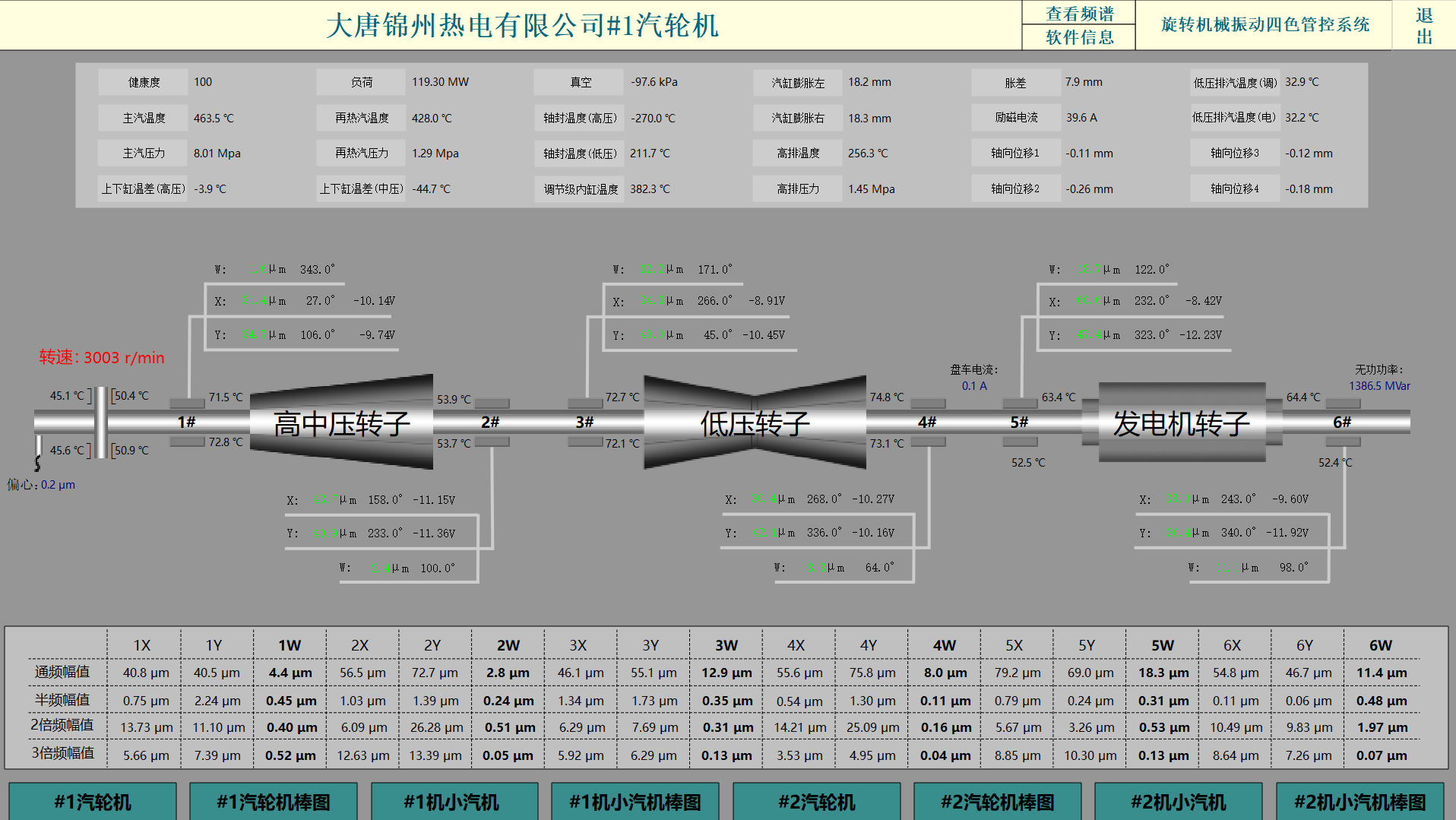This screenshot has height=820, width=1456.
Task: Click the 低压转子 rotor graphic
Action: 755,423
